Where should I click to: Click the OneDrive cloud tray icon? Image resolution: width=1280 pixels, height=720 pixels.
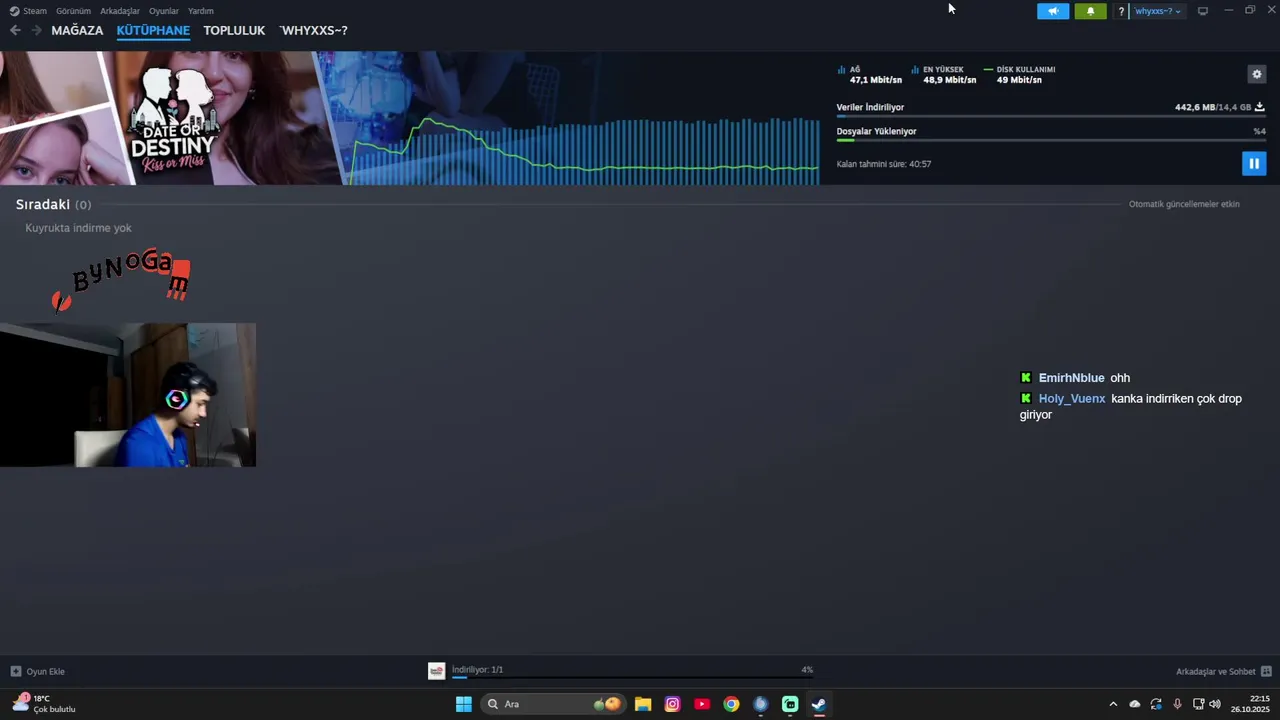[1135, 704]
